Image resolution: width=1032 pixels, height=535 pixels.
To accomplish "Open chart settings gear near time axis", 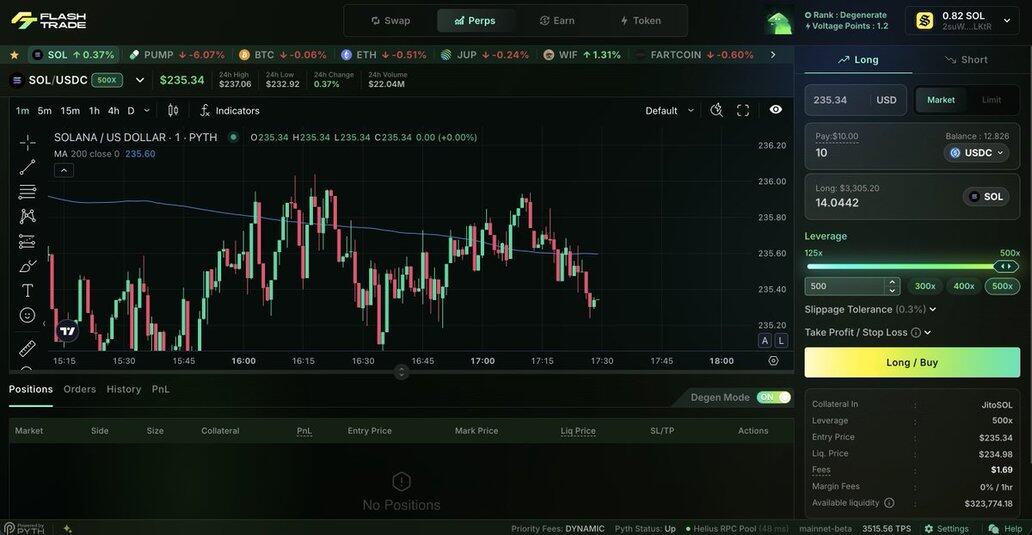I will [x=773, y=361].
